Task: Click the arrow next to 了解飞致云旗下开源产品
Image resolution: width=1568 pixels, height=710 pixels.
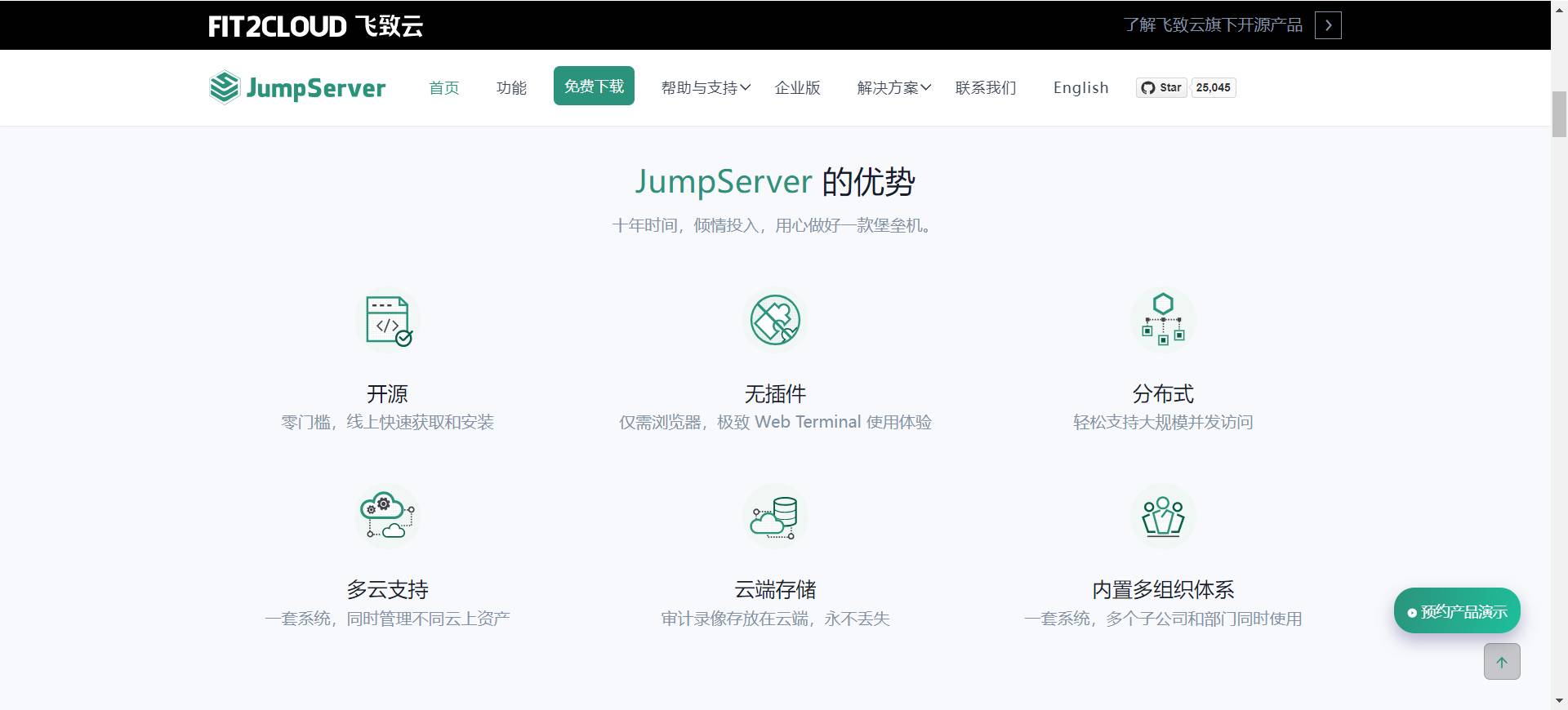Action: pos(1328,25)
